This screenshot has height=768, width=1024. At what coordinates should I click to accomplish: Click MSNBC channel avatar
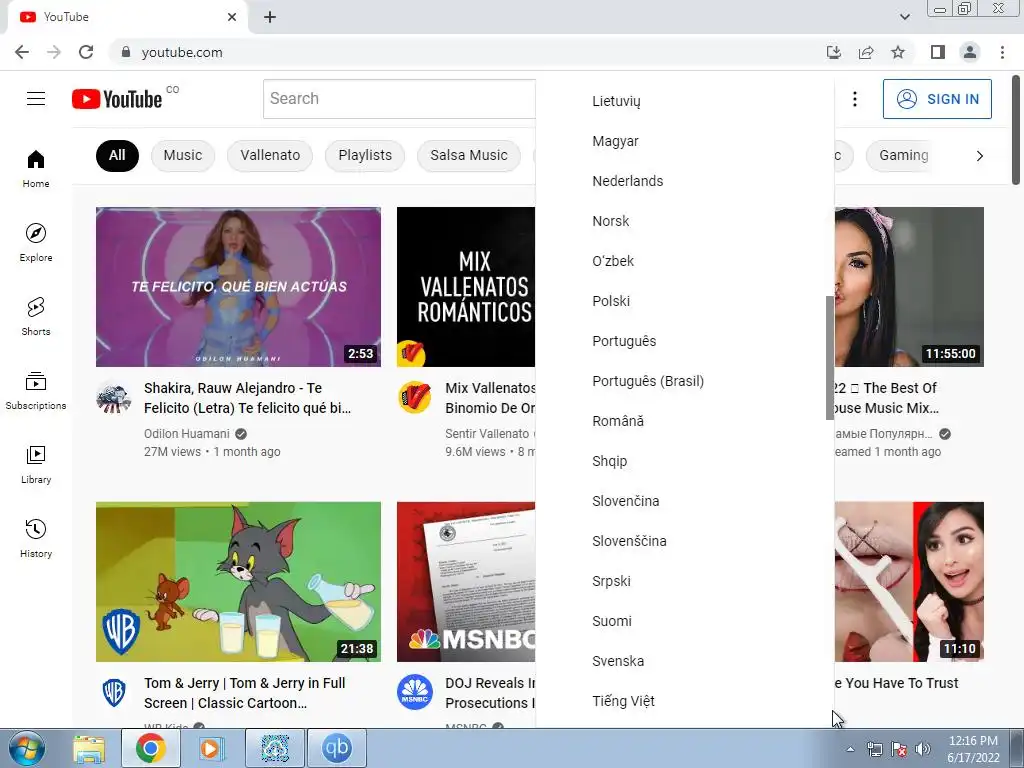point(415,692)
